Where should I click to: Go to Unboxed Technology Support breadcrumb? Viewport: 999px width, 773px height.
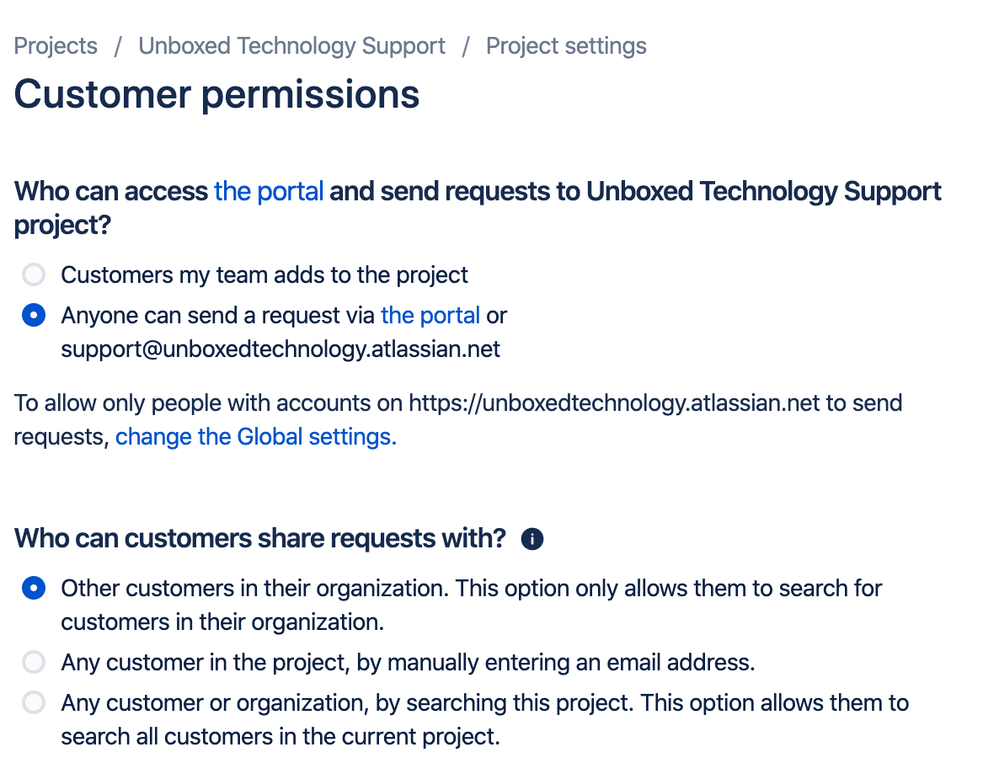tap(292, 46)
